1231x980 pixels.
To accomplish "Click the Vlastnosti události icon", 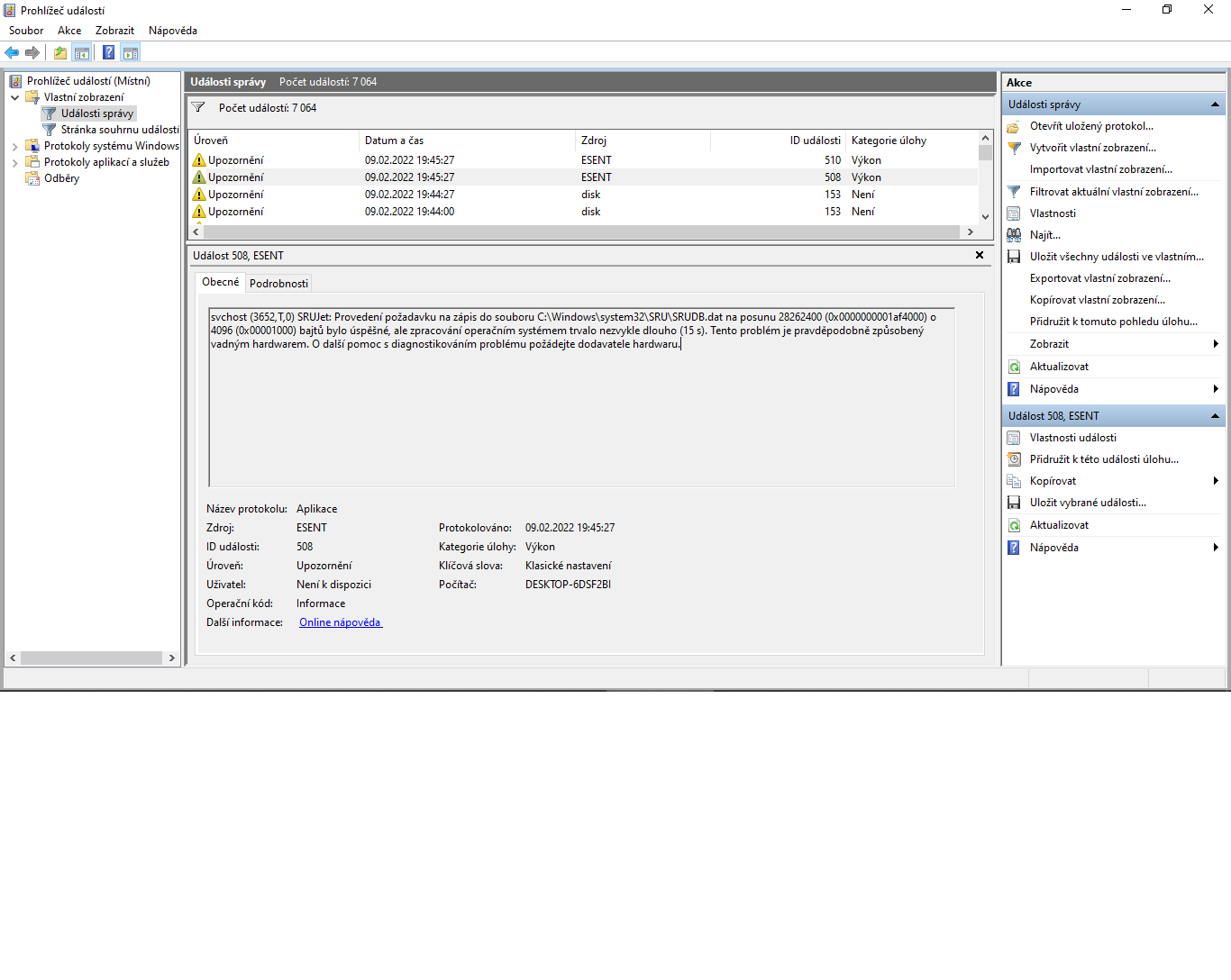I will coord(1014,438).
